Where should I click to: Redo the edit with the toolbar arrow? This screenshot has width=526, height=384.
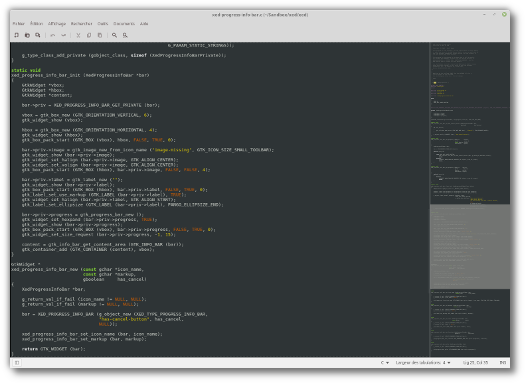pyautogui.click(x=63, y=35)
